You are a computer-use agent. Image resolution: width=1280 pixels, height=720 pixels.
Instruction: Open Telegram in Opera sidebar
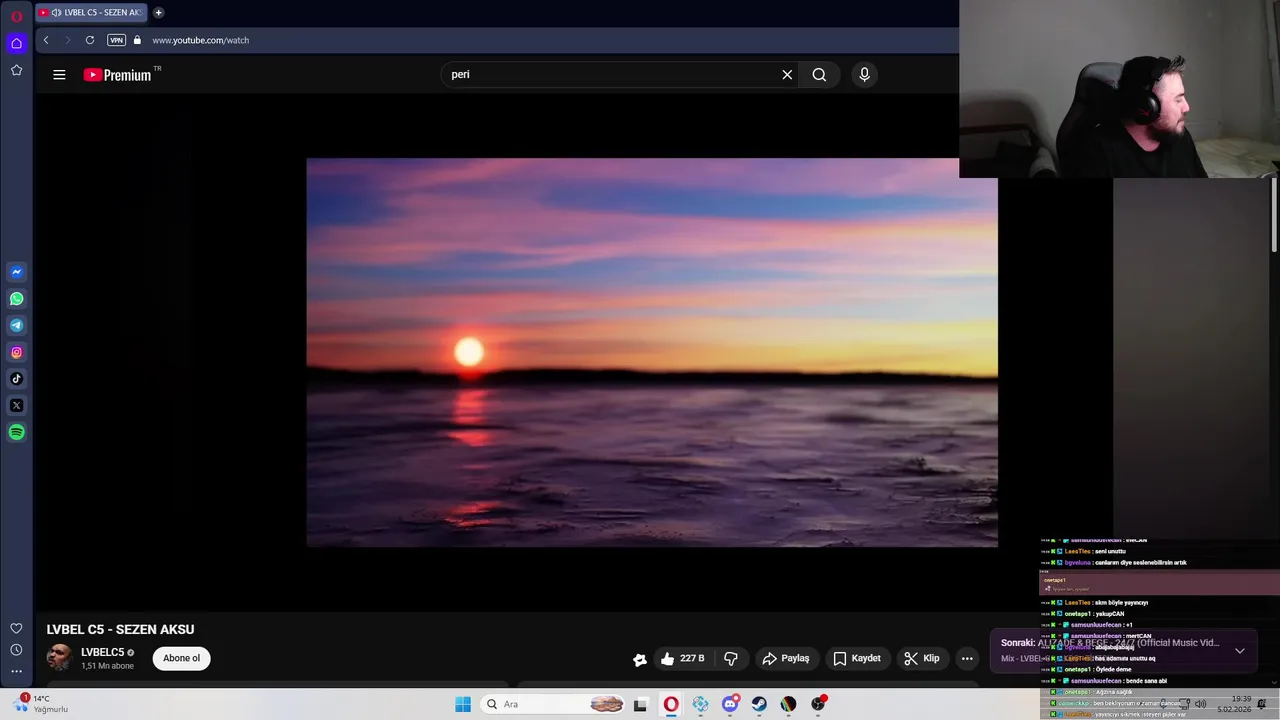[16, 325]
